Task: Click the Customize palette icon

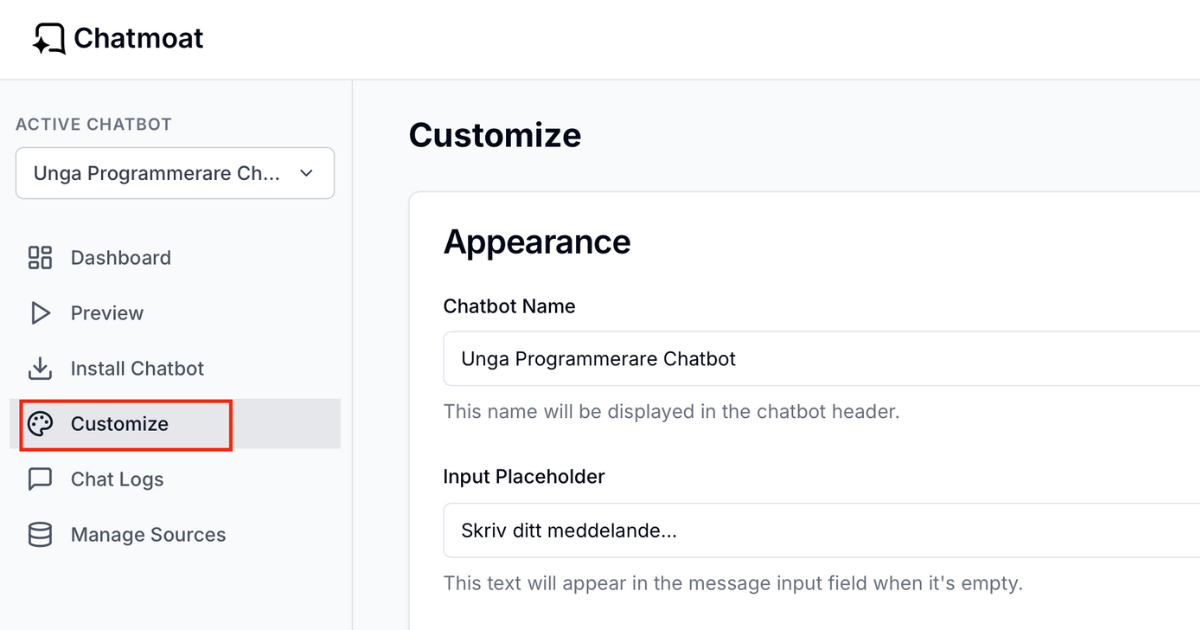Action: click(x=40, y=424)
